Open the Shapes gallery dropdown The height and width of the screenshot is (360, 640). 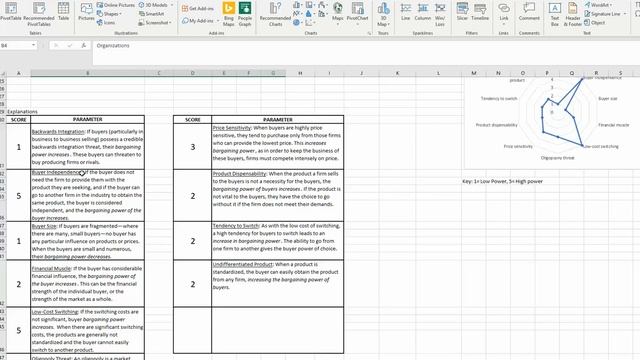coord(110,14)
